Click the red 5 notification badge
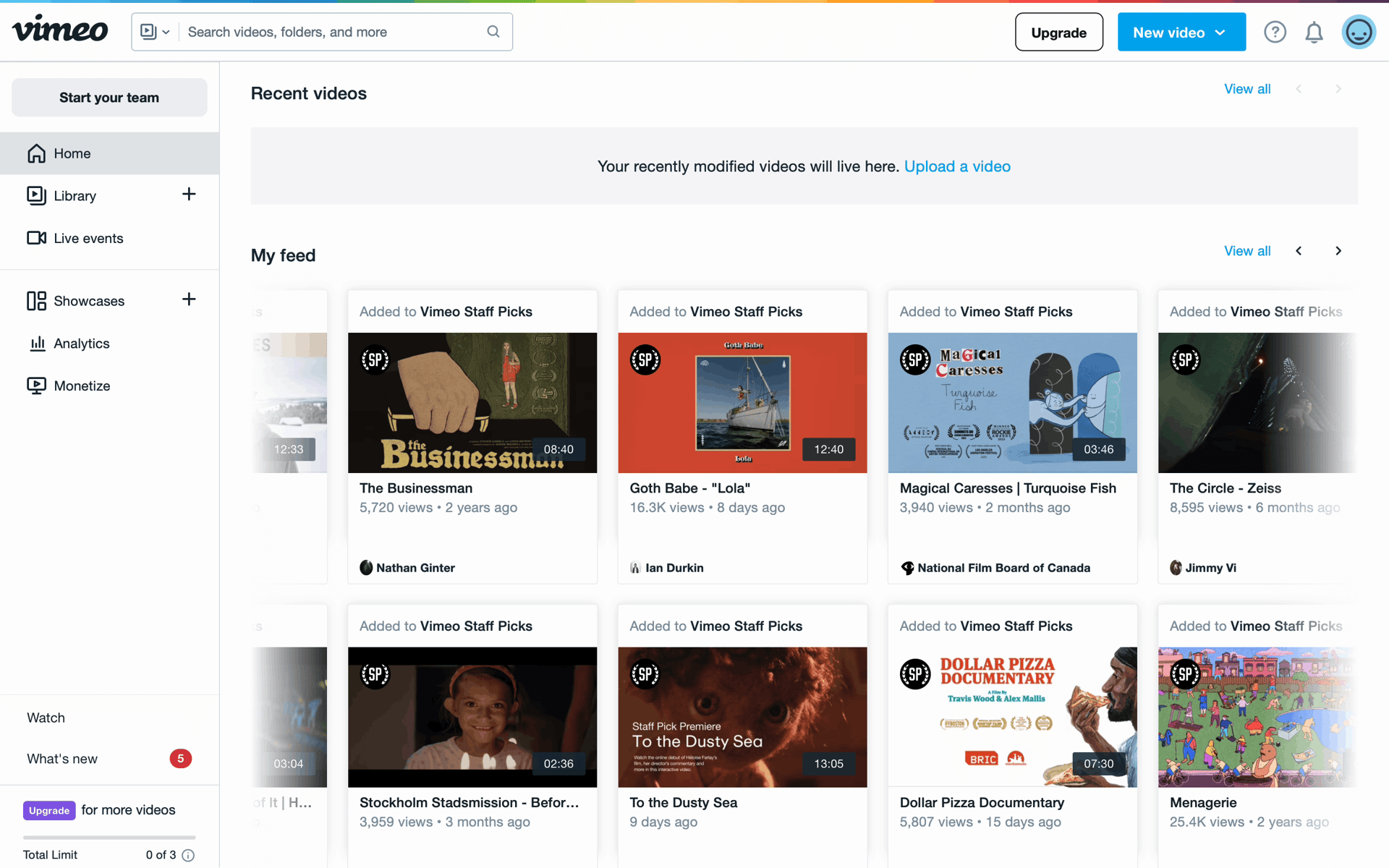This screenshot has width=1389, height=868. [x=181, y=759]
